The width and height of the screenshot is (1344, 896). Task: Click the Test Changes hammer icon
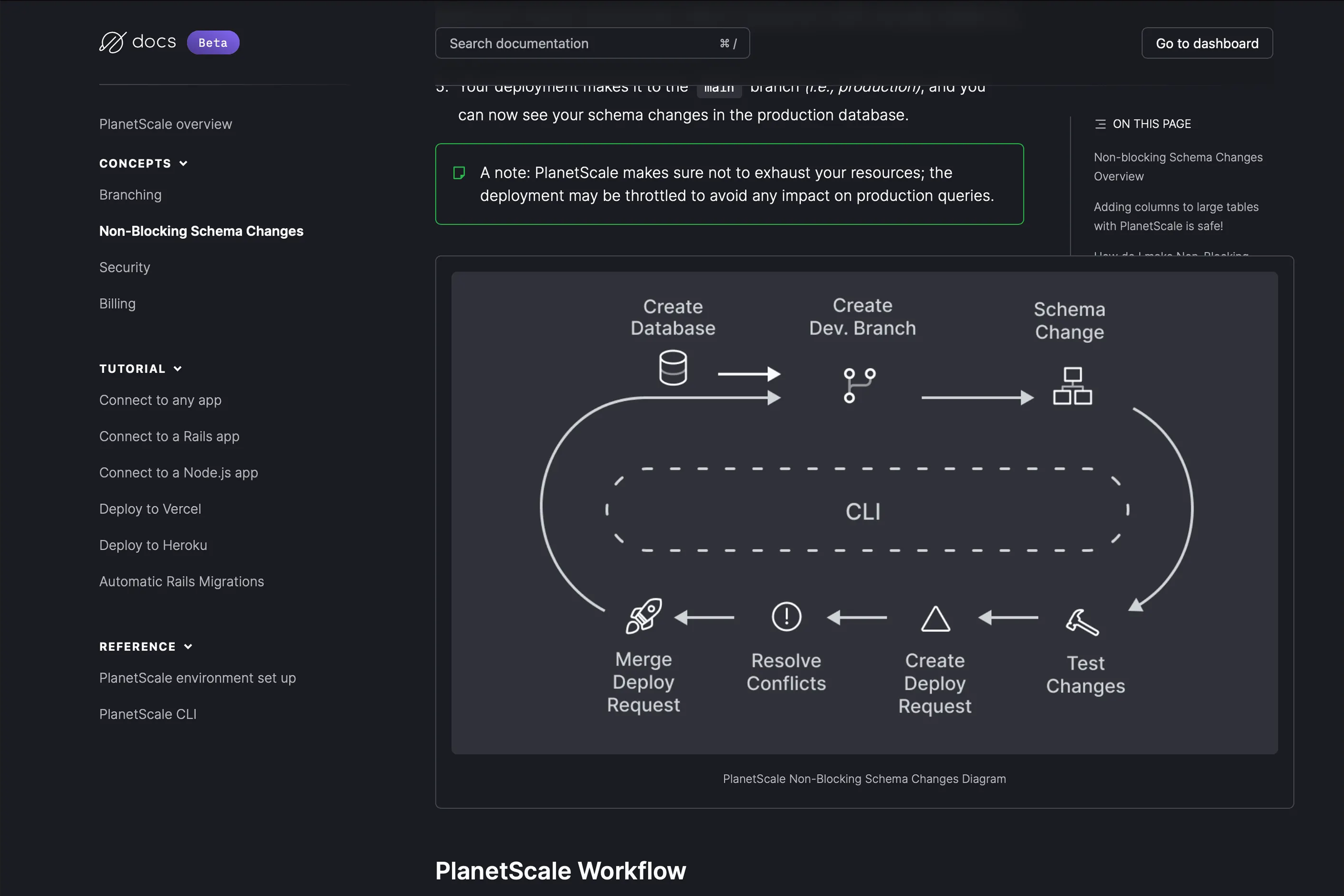click(x=1081, y=622)
